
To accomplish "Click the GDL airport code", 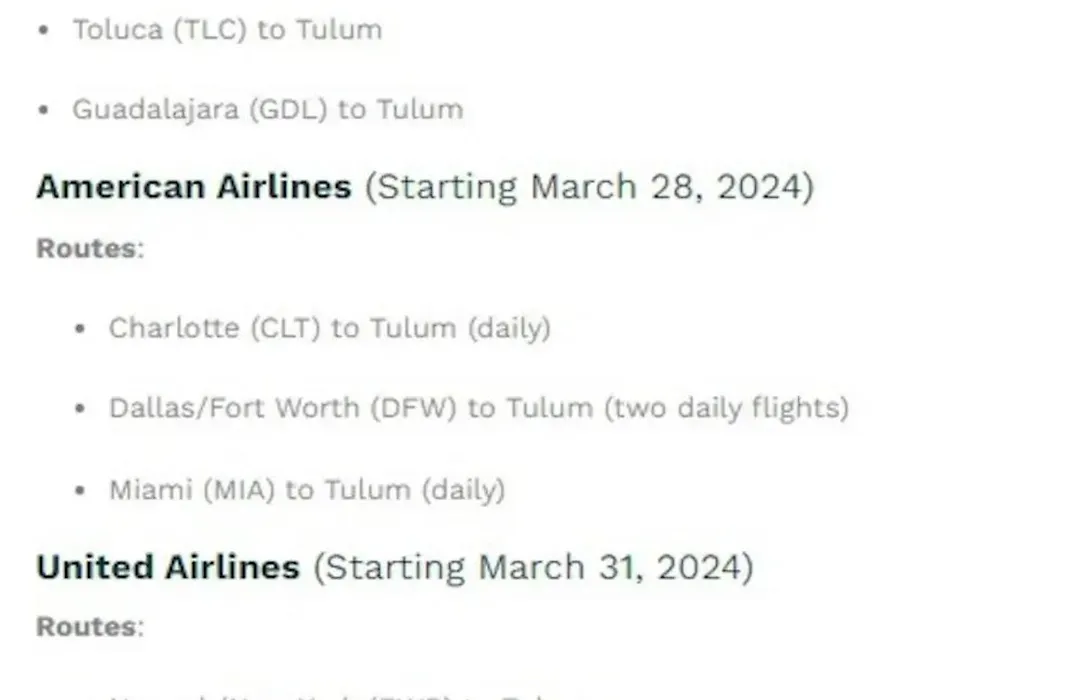I will point(288,110).
